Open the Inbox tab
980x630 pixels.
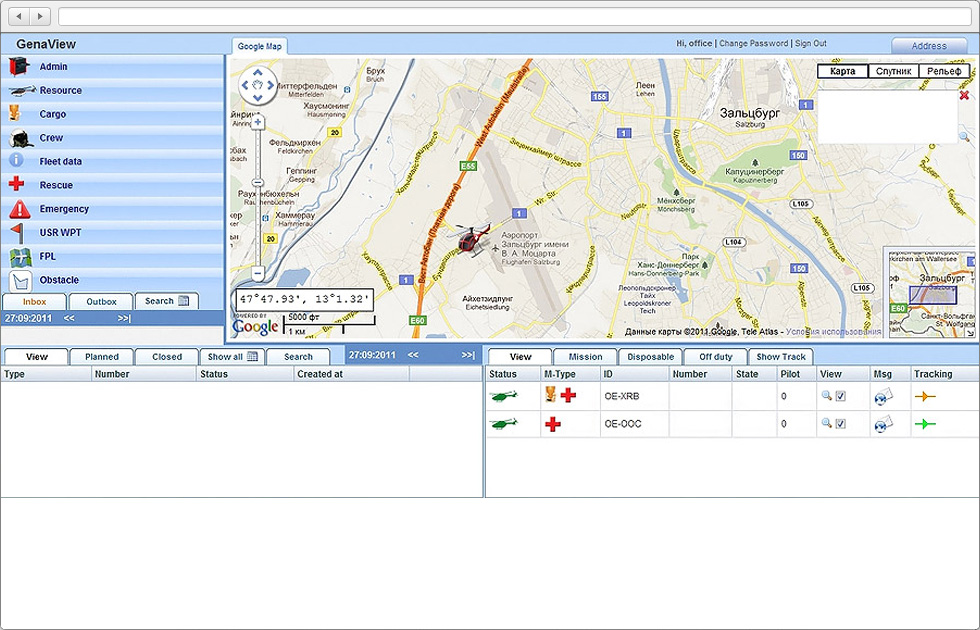pos(34,301)
